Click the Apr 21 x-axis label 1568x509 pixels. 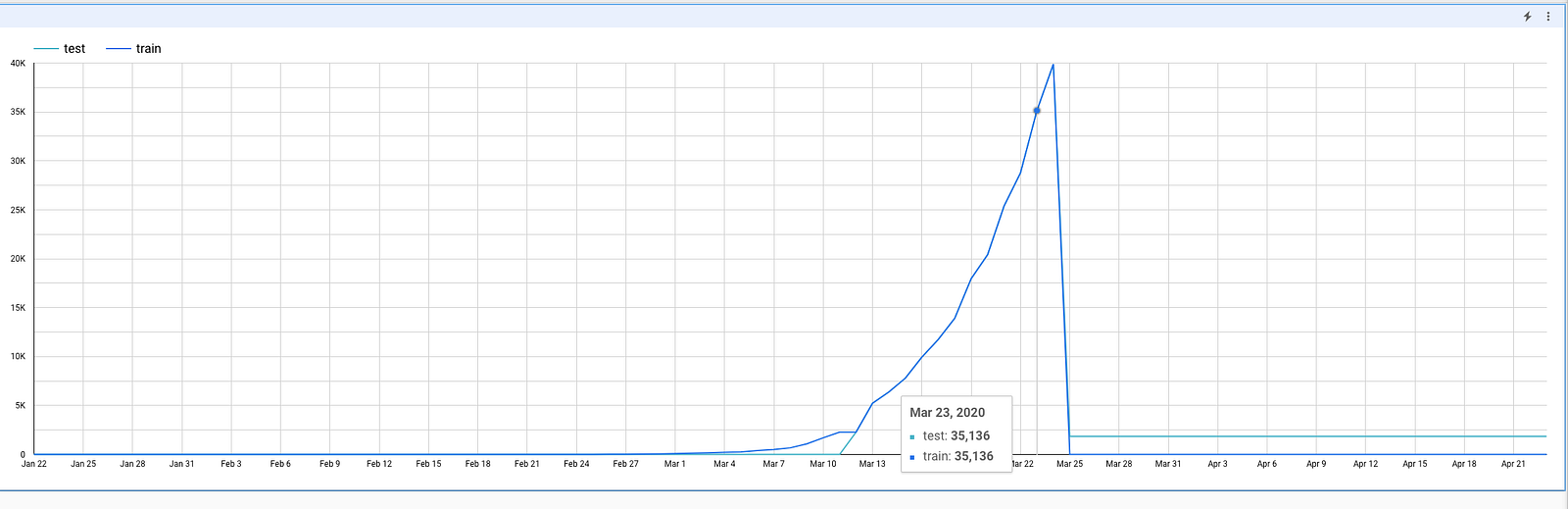coord(1513,464)
